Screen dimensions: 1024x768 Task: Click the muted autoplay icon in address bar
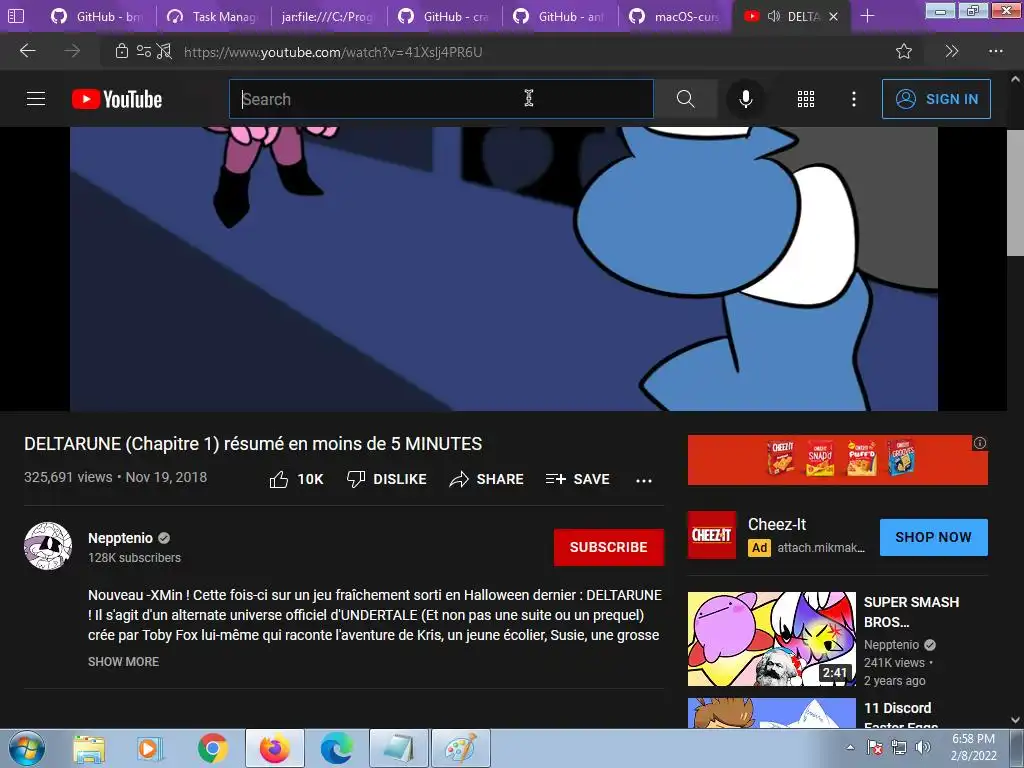pos(165,51)
